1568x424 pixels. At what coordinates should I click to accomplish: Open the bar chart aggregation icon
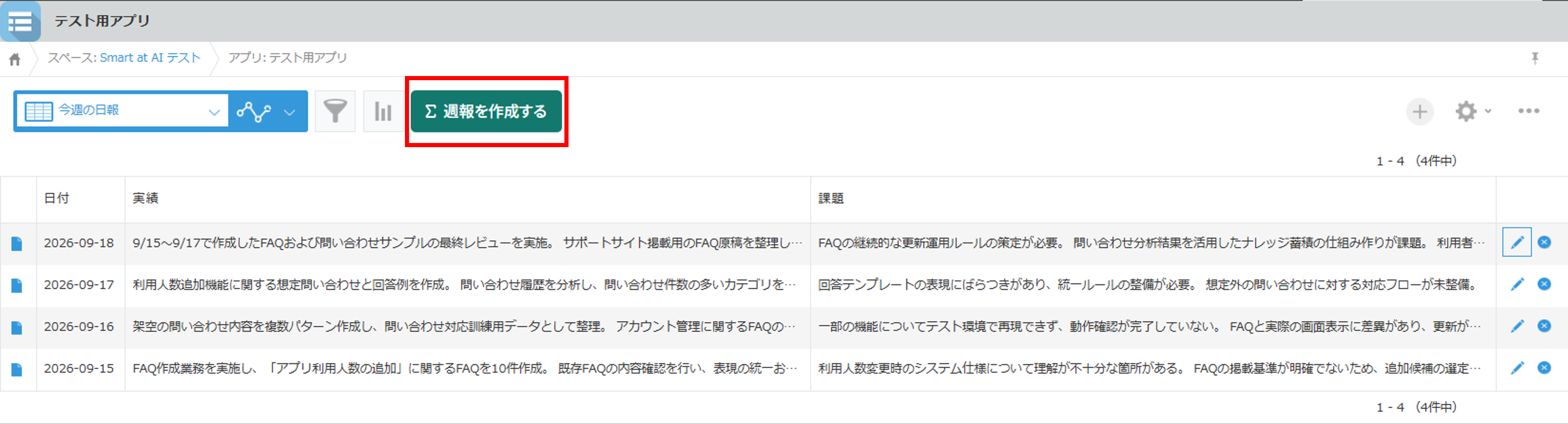tap(383, 112)
